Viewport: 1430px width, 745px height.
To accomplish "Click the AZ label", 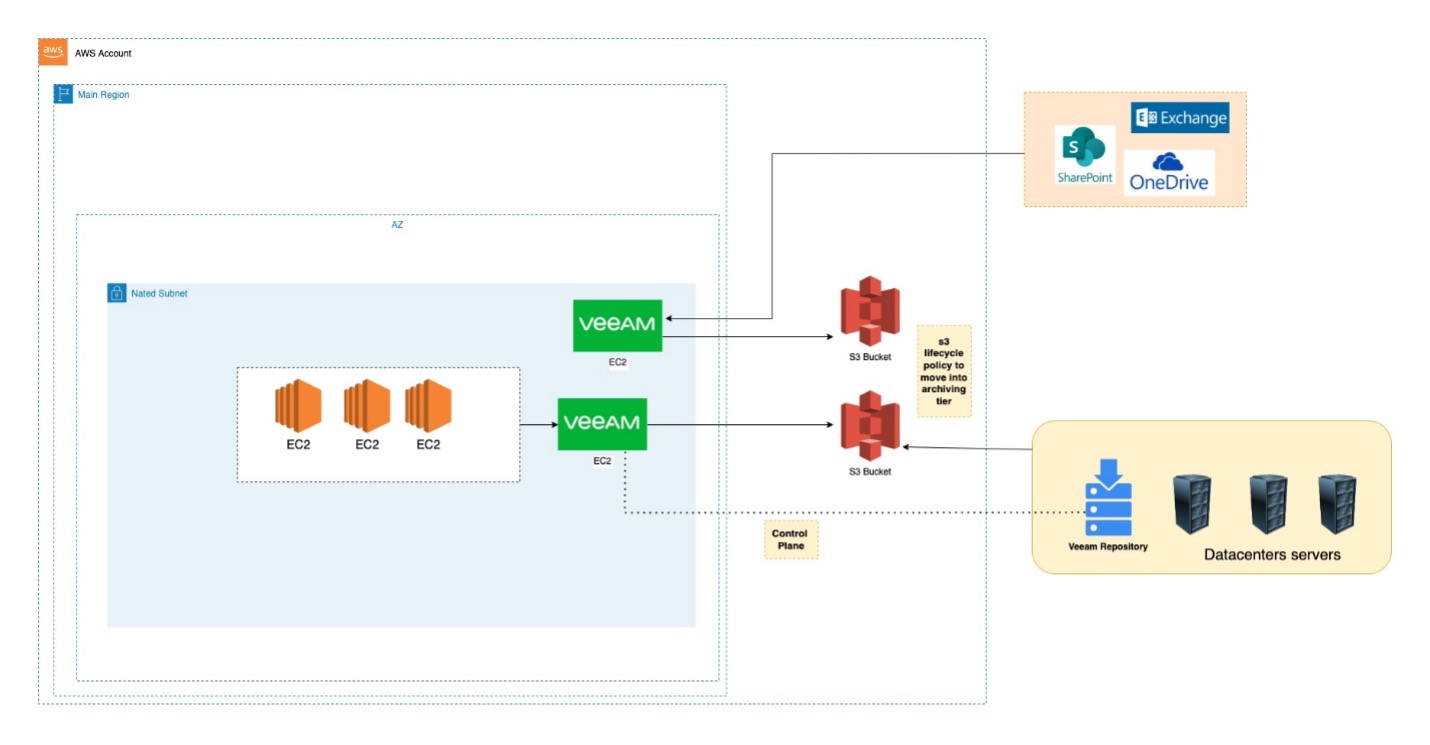I will [x=397, y=226].
